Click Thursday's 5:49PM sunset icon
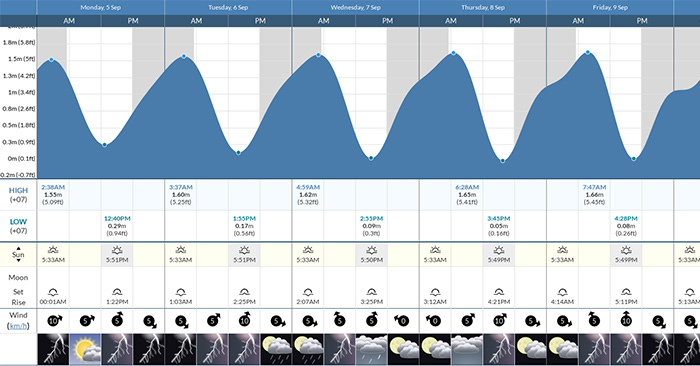 [x=499, y=250]
